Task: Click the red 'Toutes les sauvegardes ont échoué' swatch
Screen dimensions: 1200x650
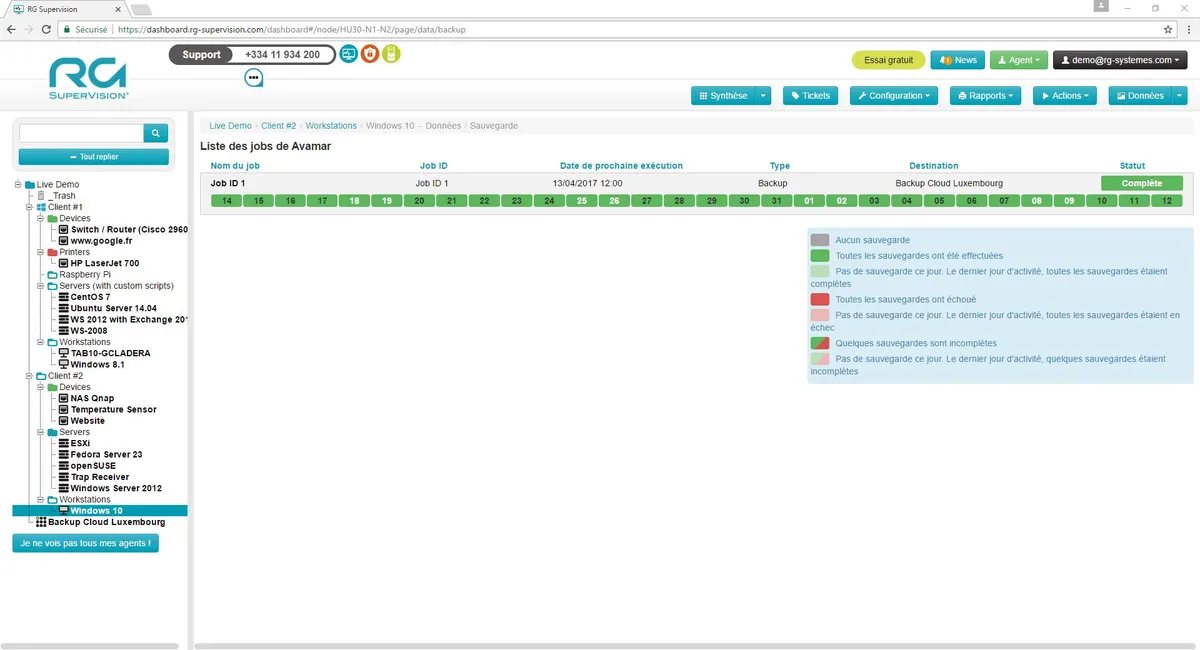Action: [820, 299]
